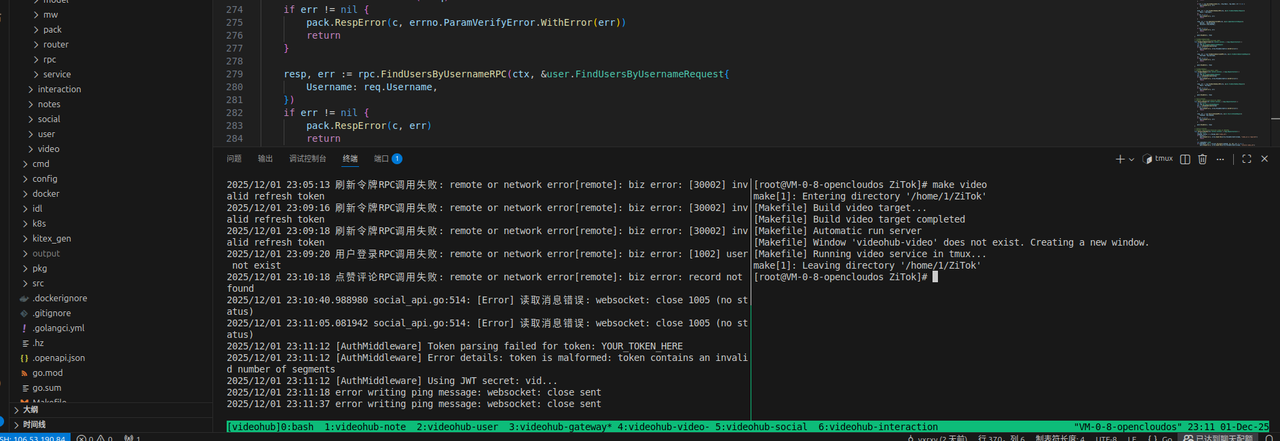Expand the k8s folder
The width and height of the screenshot is (1280, 441).
[x=39, y=224]
